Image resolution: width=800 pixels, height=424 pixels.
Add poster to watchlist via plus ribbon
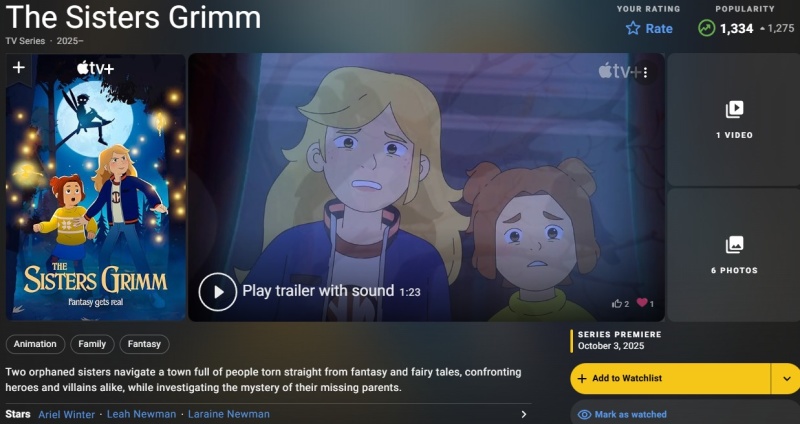tap(19, 67)
